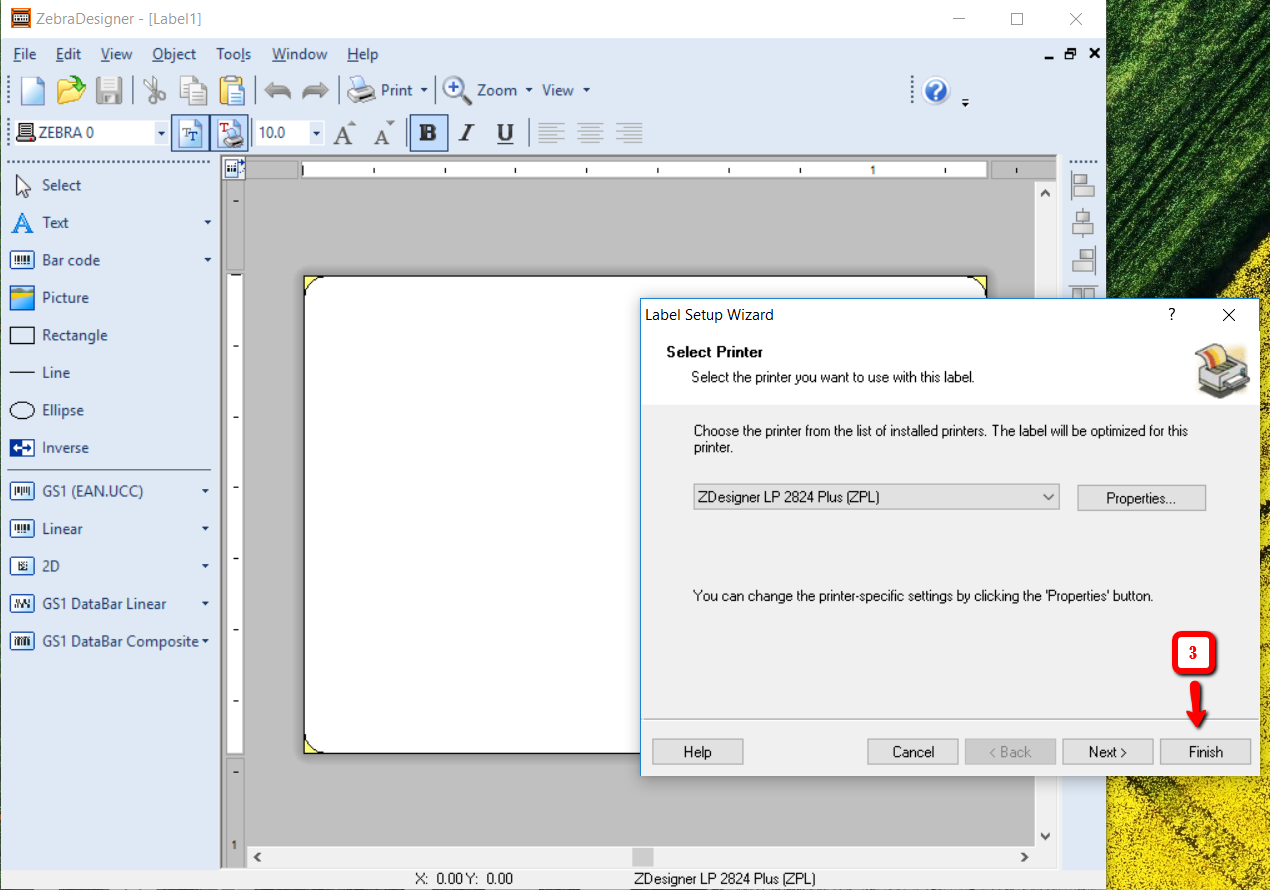
Task: Click the Properties... button in wizard
Action: coord(1141,498)
